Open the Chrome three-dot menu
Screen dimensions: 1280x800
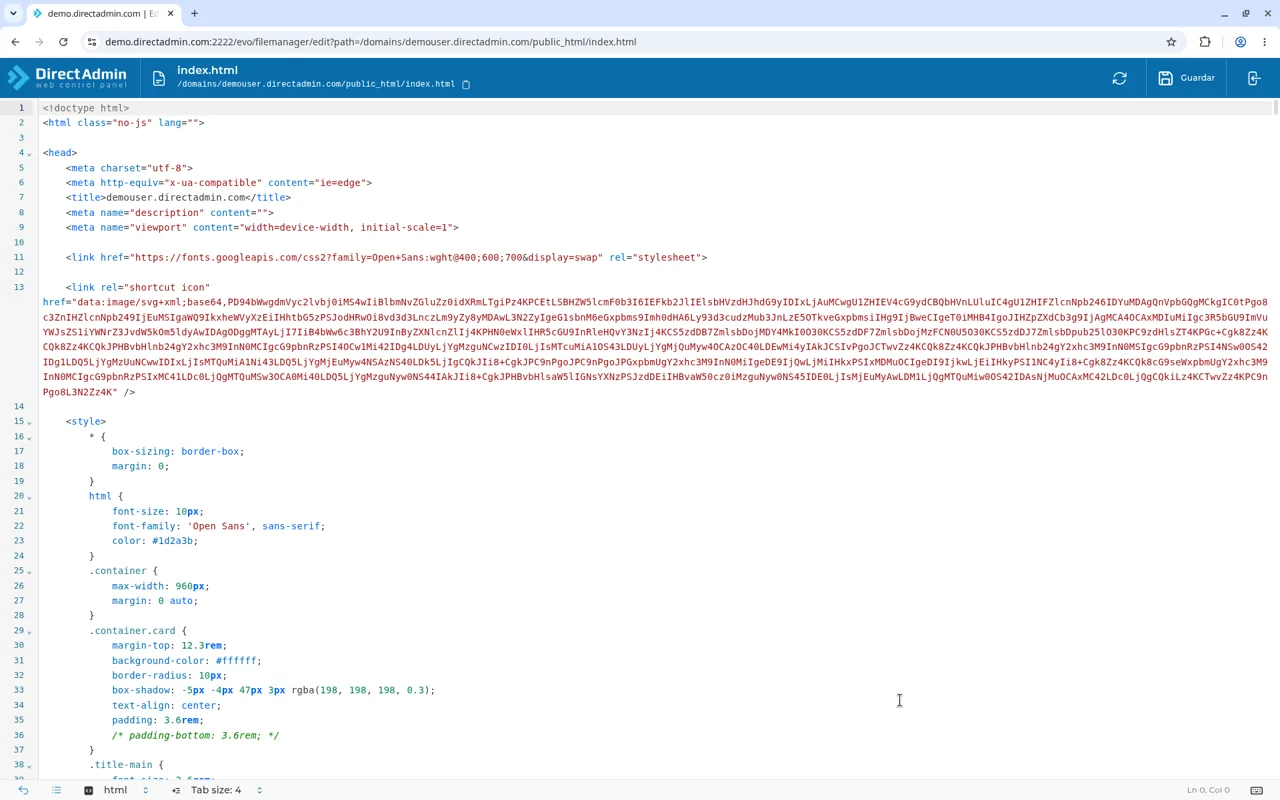(1265, 42)
